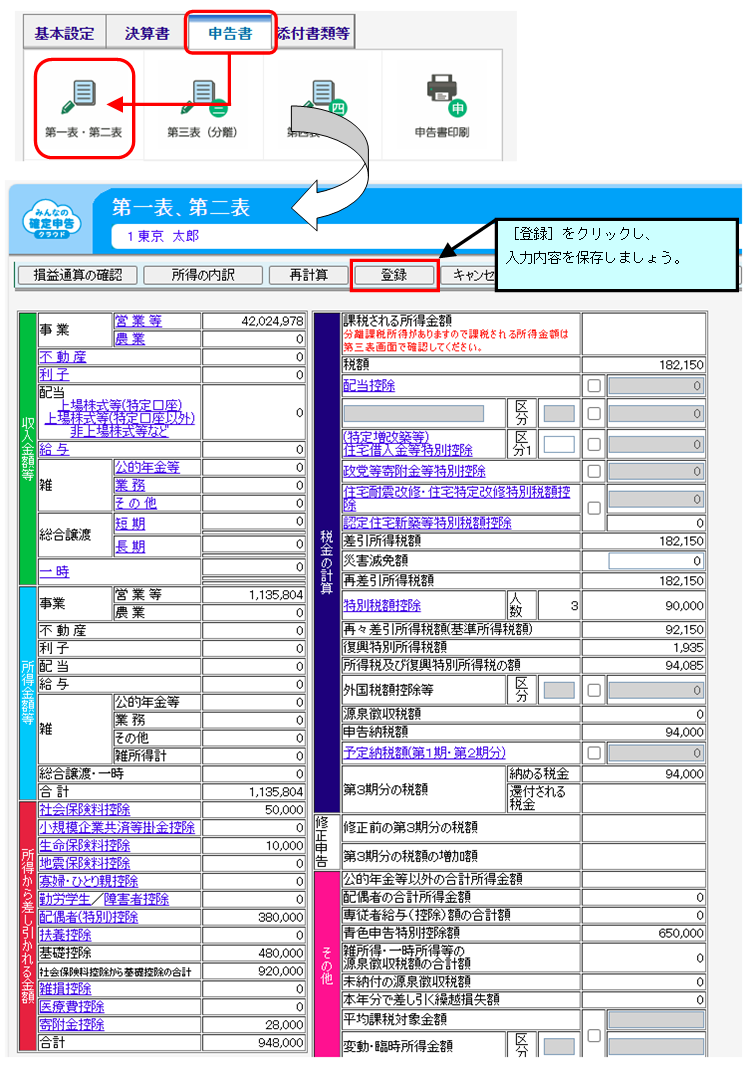Screen dimensions: 751x1068
Task: Toggle the 配当控除 checkbox
Action: tap(594, 386)
